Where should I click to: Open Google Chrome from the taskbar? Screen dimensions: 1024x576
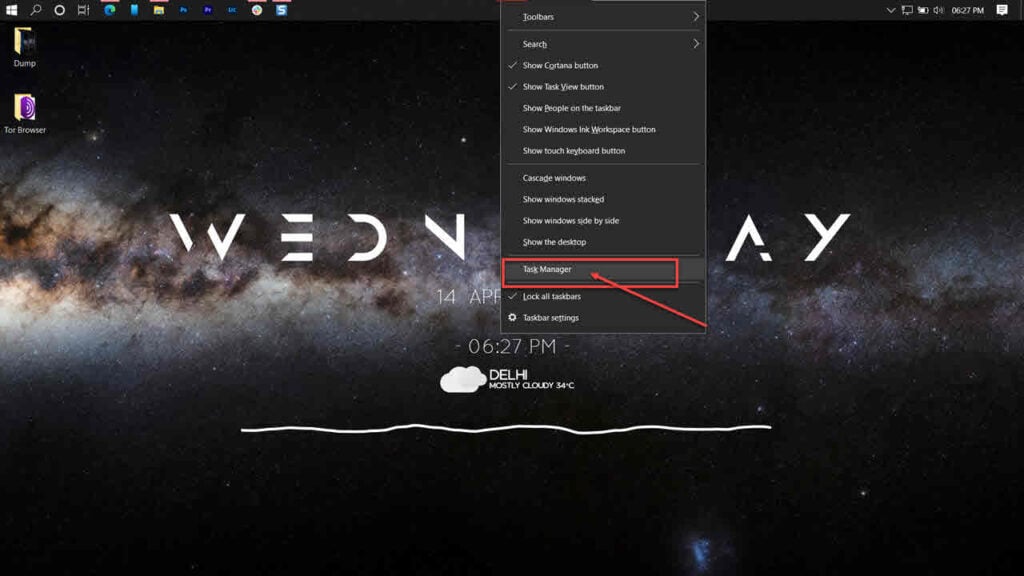click(257, 10)
